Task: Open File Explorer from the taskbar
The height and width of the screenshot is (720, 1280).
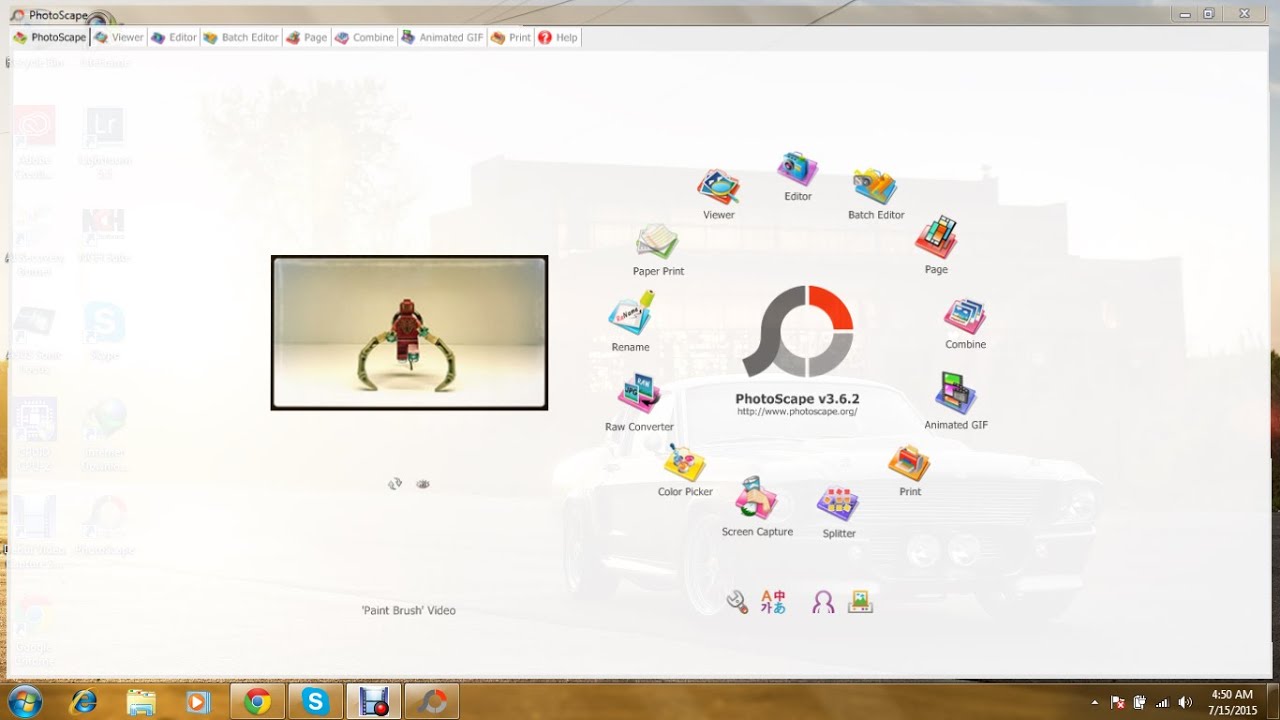Action: (141, 701)
